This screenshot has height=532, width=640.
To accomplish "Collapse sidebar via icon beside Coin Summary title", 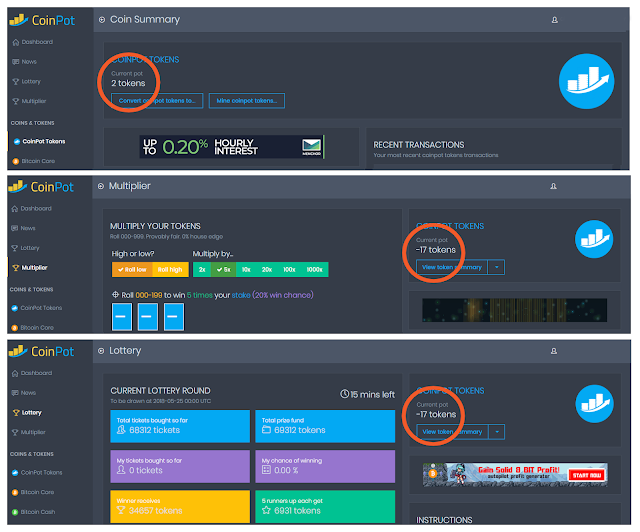I will [x=102, y=20].
